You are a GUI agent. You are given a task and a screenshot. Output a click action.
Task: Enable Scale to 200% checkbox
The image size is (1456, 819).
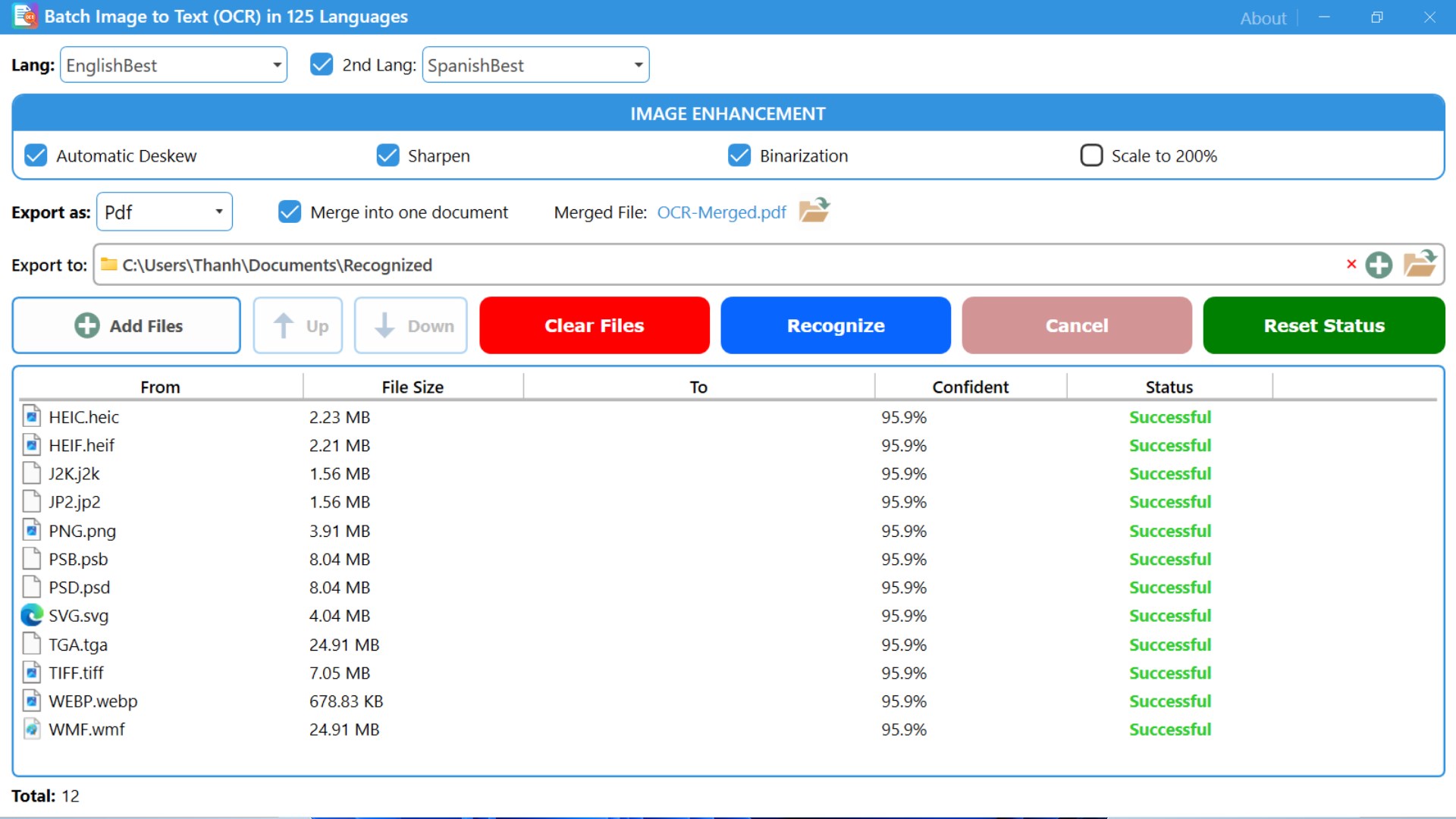pyautogui.click(x=1091, y=155)
